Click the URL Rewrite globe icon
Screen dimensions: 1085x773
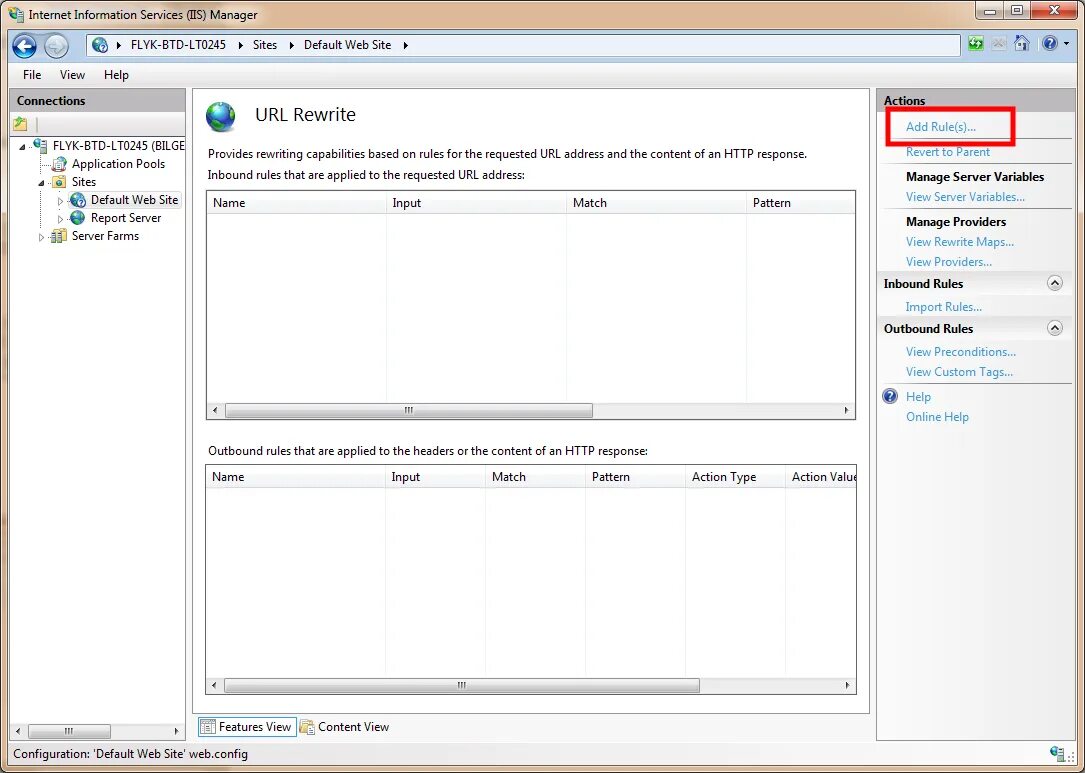[221, 117]
